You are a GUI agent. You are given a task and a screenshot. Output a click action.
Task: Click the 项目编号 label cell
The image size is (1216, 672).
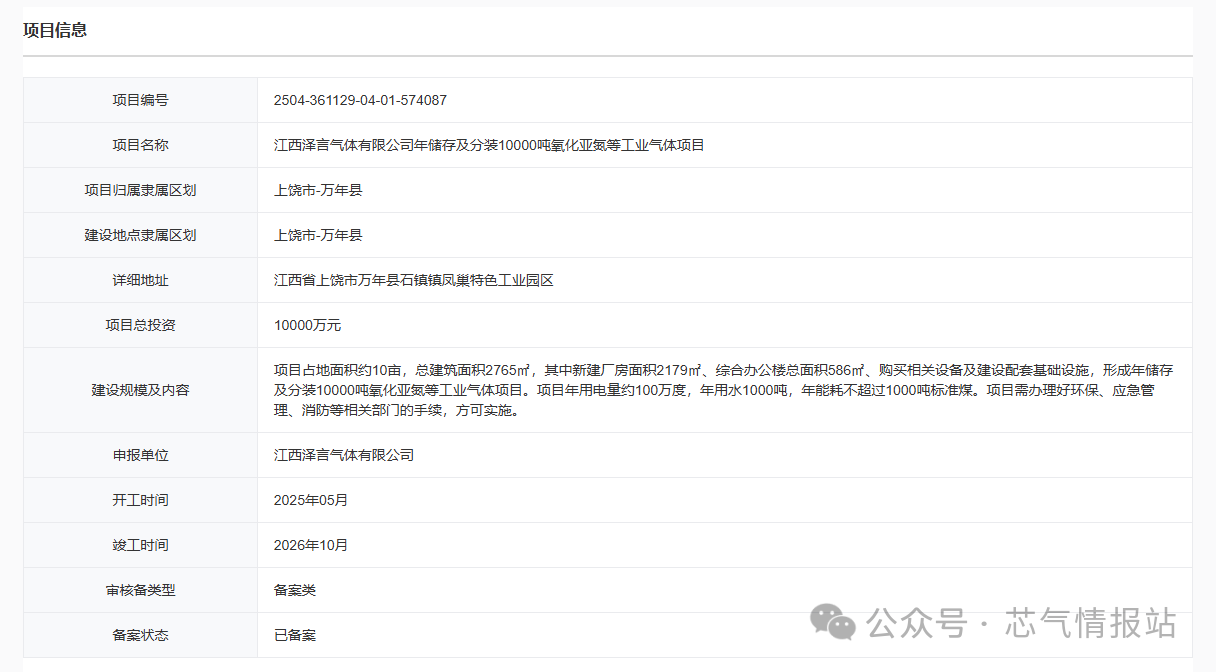point(140,100)
